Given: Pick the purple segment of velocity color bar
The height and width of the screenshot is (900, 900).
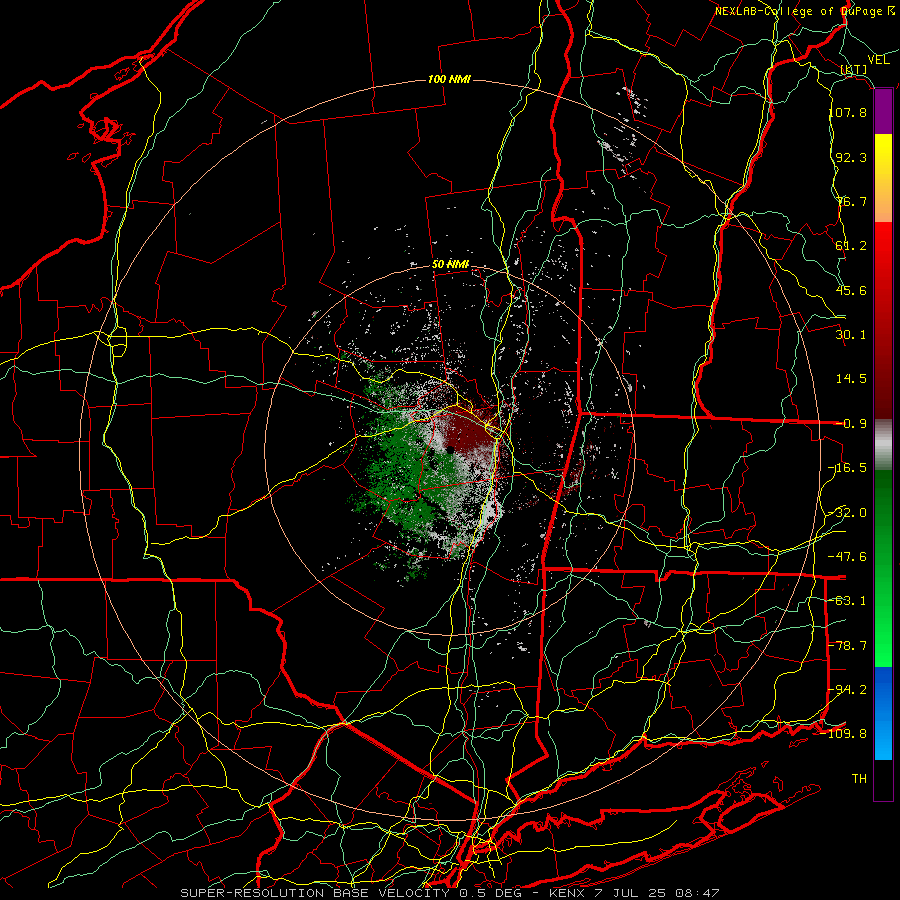Looking at the screenshot, I should [x=883, y=112].
